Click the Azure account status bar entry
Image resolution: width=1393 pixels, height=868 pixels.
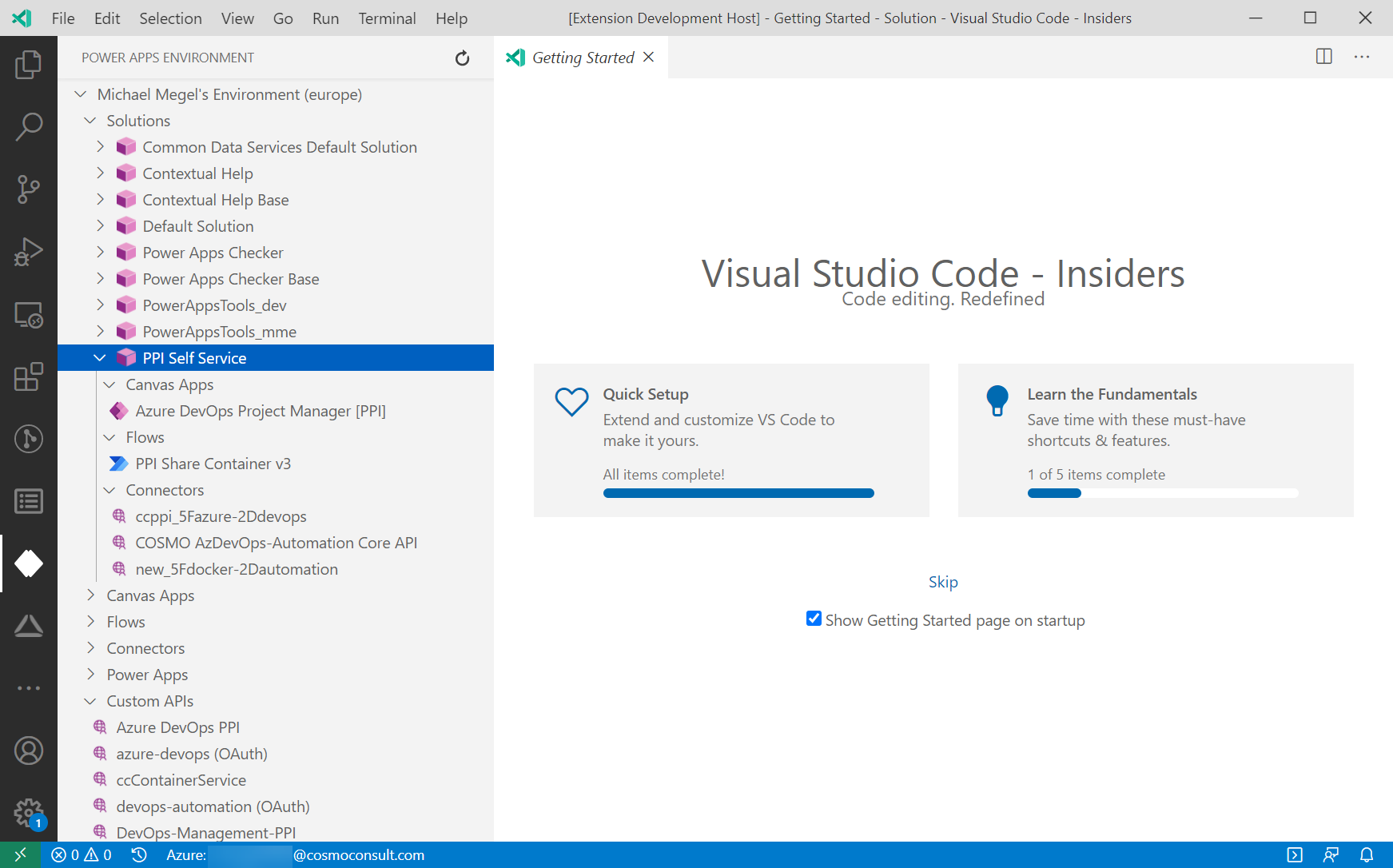295,854
